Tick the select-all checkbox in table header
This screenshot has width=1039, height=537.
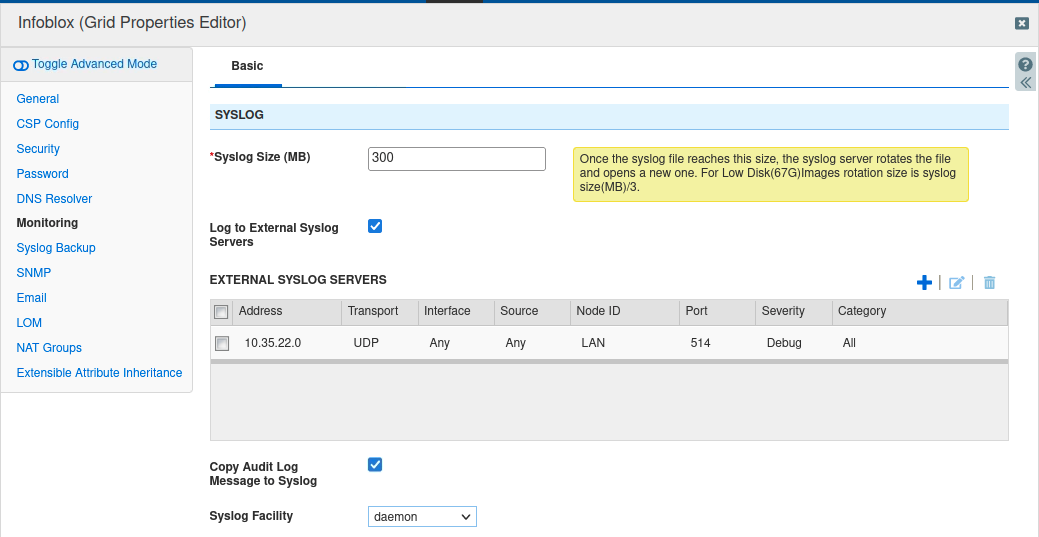[x=222, y=312]
